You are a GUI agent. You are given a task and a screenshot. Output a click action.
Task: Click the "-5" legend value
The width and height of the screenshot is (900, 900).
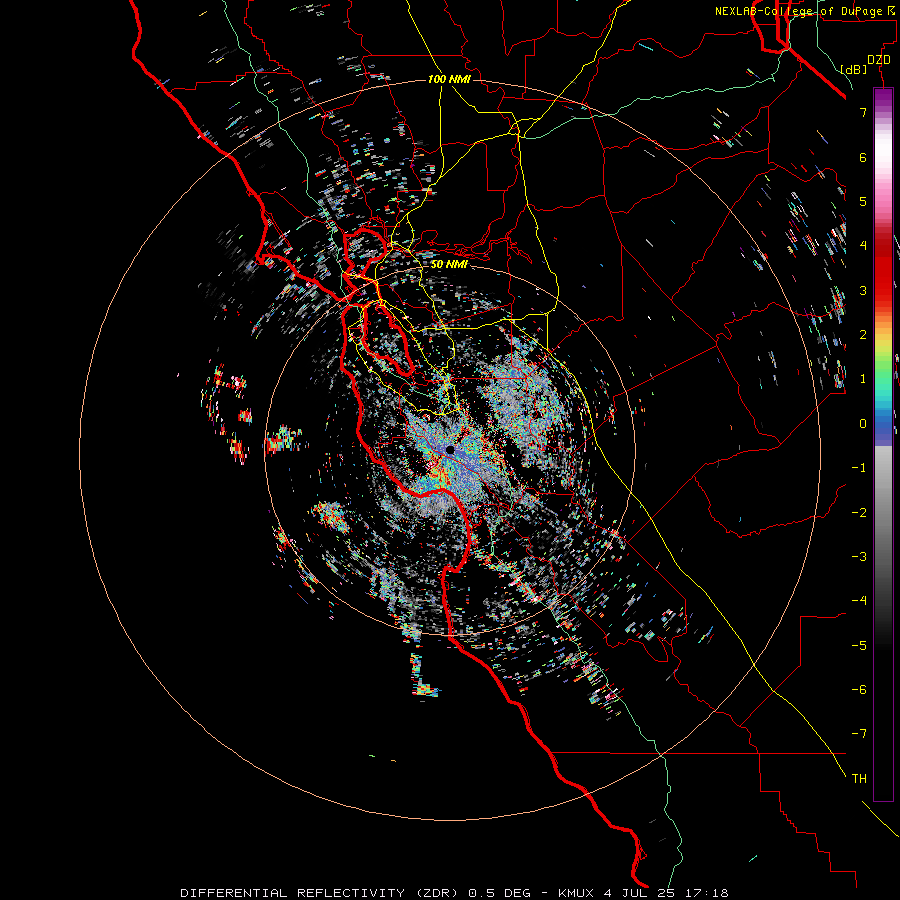859,645
